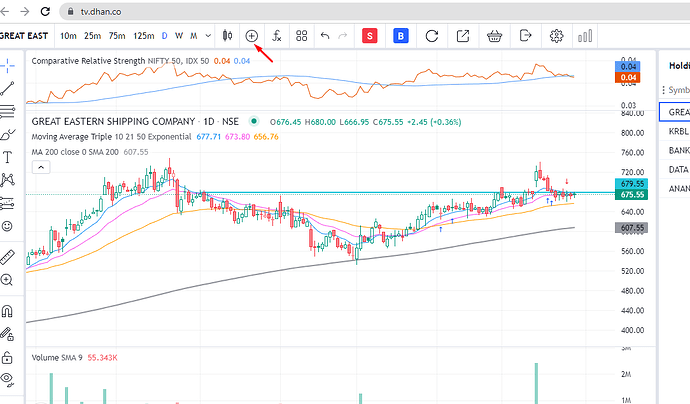Select the patterns XABCD tool
The width and height of the screenshot is (690, 404).
[x=7, y=180]
